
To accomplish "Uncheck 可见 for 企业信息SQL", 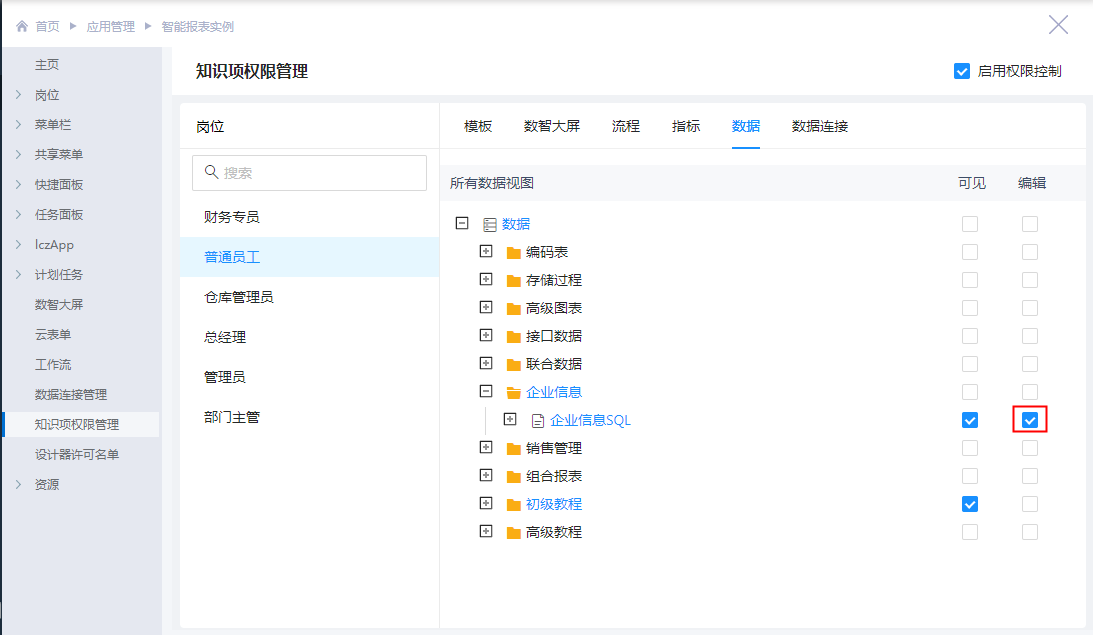I will (x=969, y=420).
